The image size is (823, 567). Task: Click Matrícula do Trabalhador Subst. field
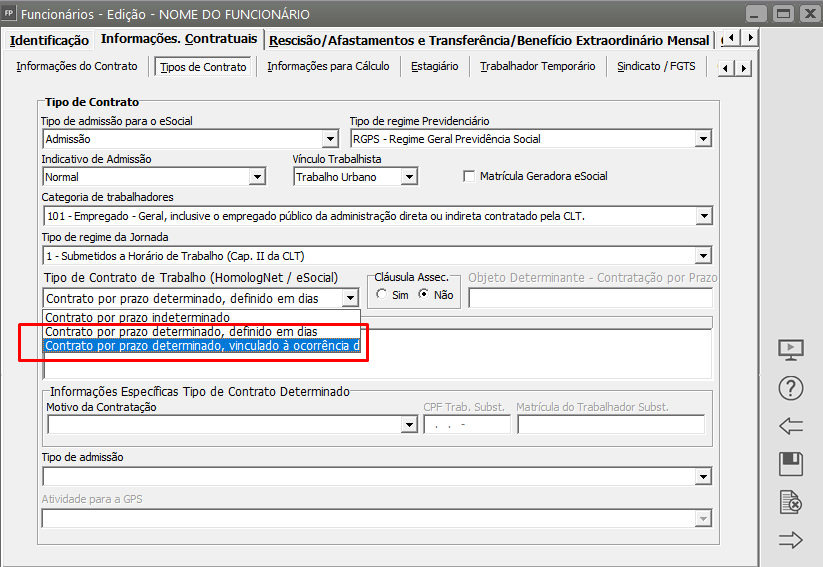point(611,424)
